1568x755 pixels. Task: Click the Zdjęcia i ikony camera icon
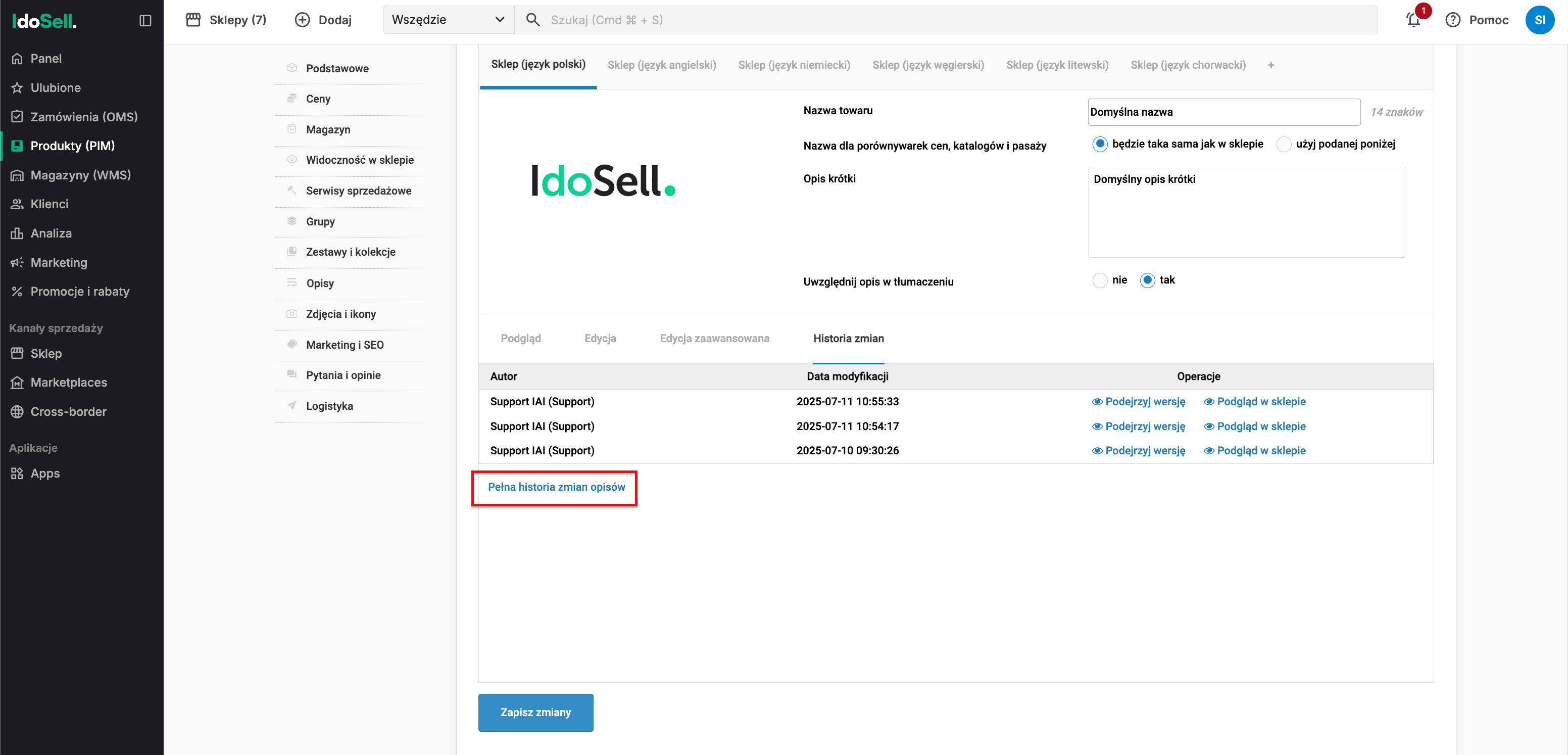coord(291,313)
